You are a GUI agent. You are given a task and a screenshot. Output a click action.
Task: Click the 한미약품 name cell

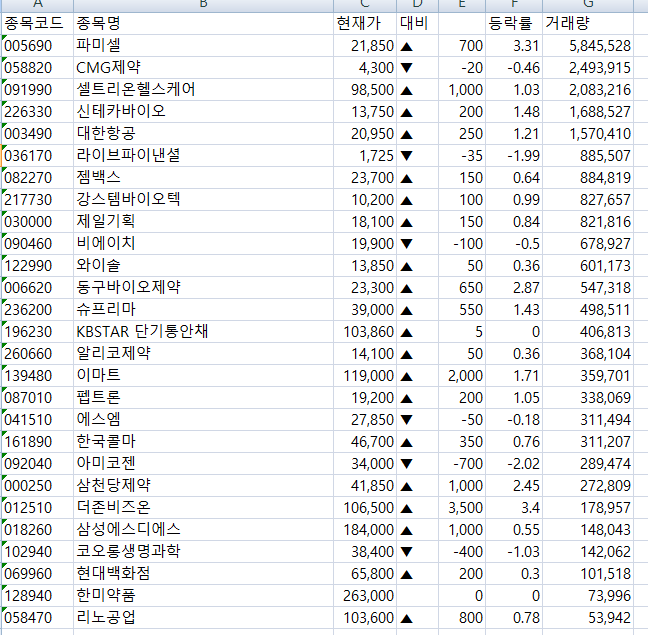pos(203,595)
